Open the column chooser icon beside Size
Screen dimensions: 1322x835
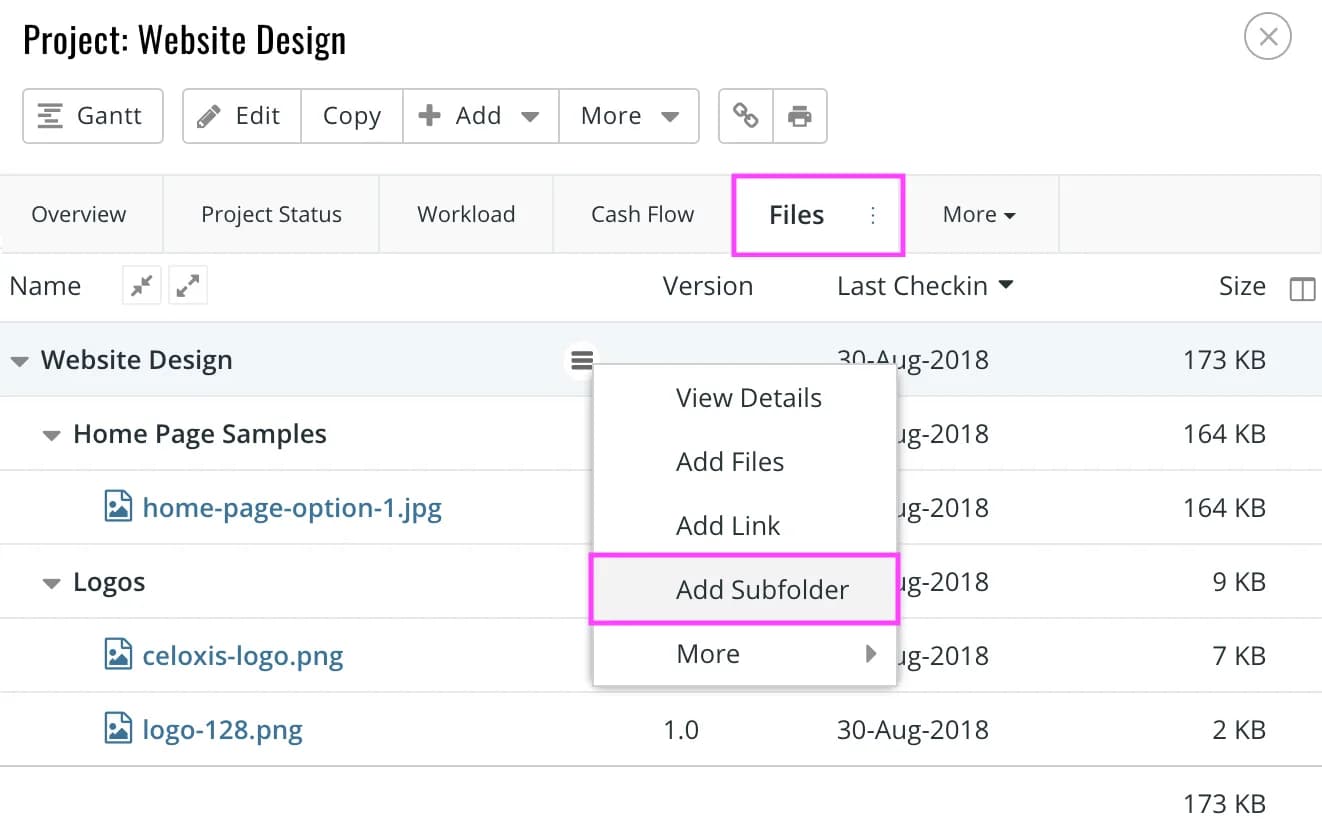click(x=1302, y=289)
